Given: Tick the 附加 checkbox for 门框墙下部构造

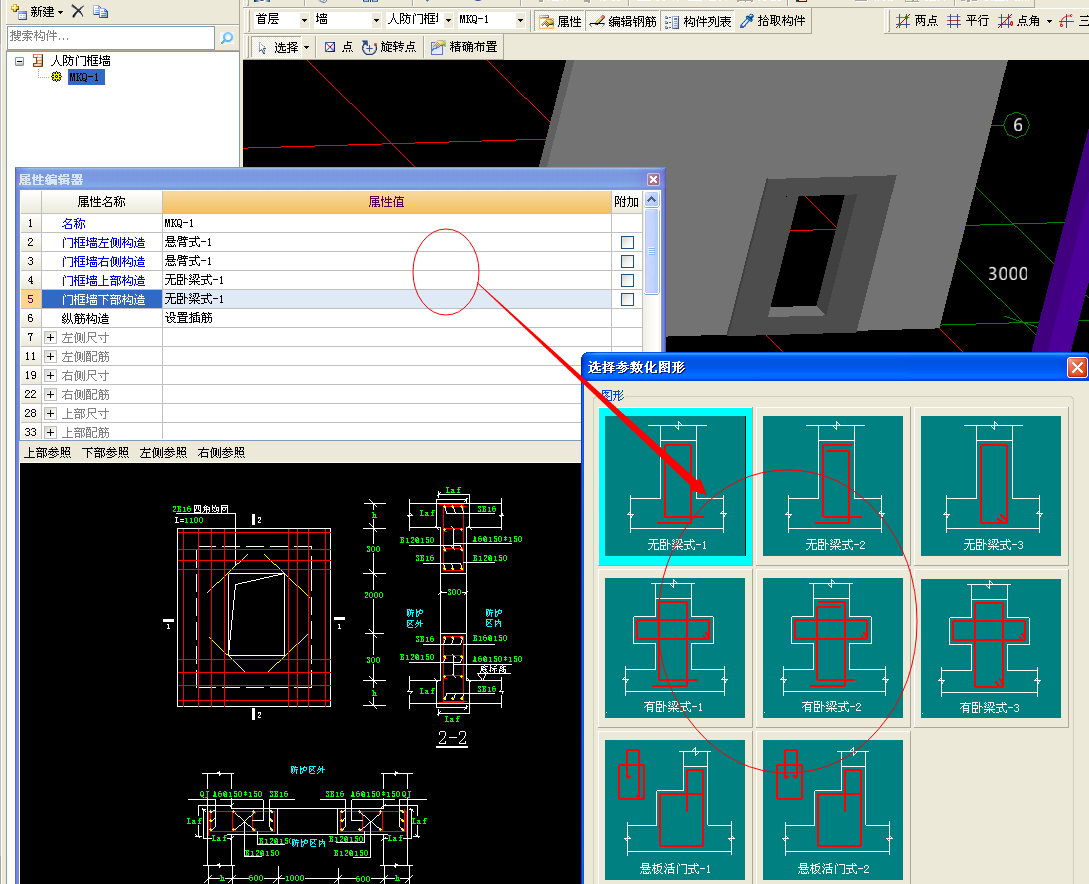Looking at the screenshot, I should 627,299.
